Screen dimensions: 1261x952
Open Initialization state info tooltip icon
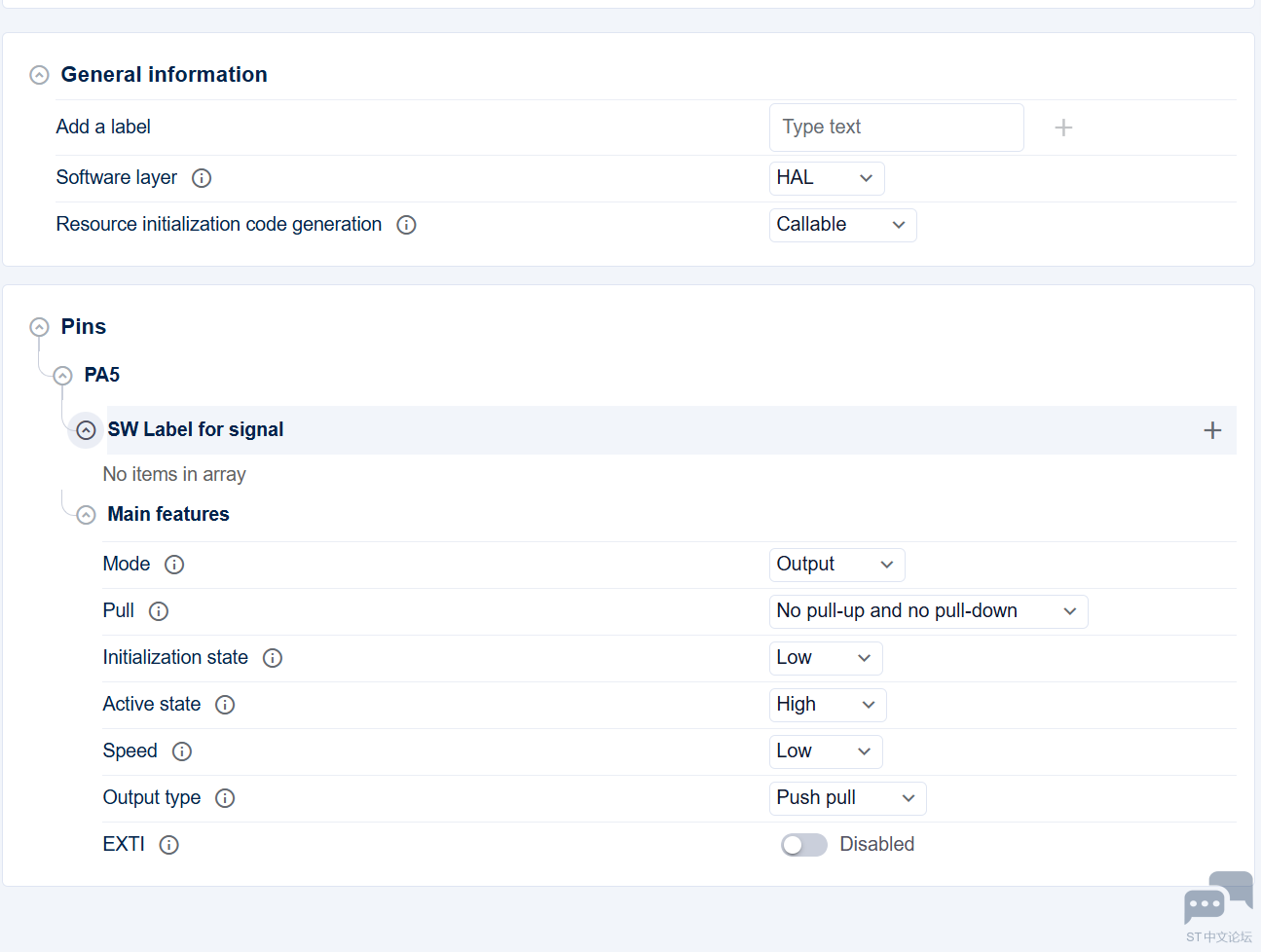click(x=273, y=658)
